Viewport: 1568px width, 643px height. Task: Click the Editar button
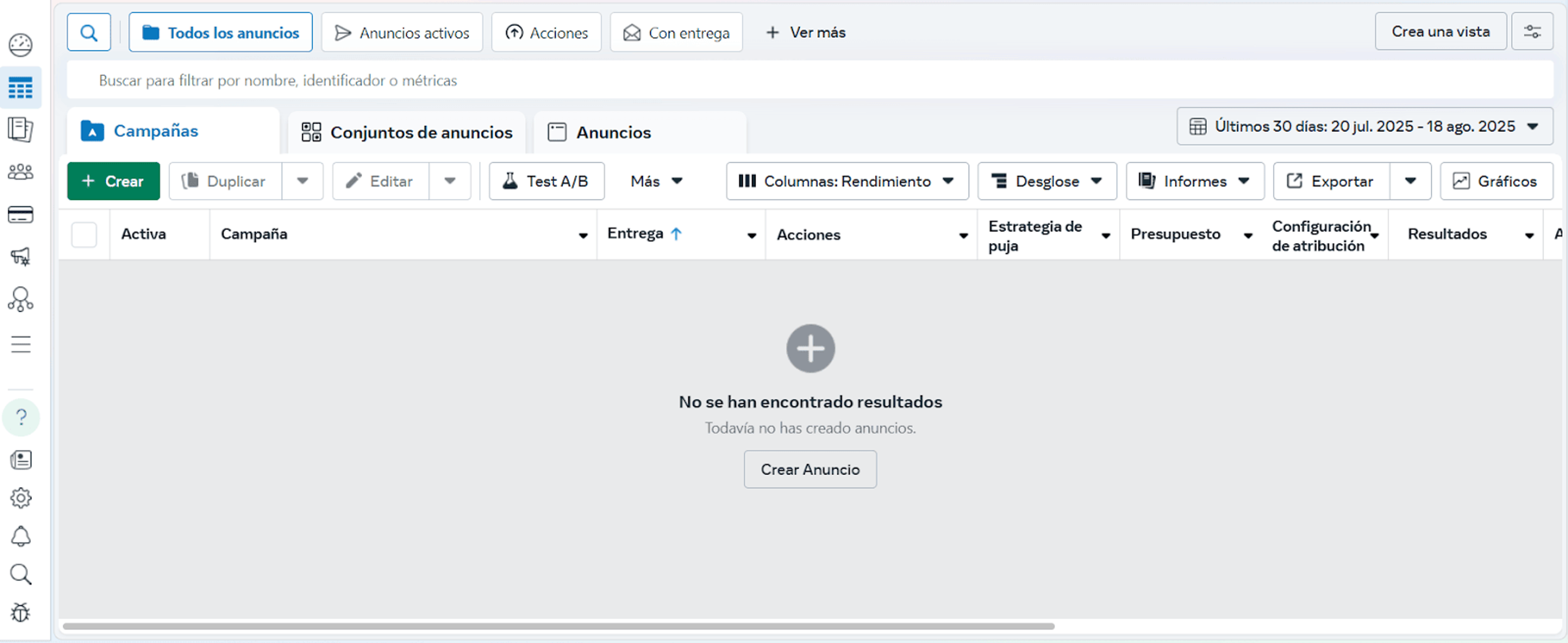tap(381, 181)
